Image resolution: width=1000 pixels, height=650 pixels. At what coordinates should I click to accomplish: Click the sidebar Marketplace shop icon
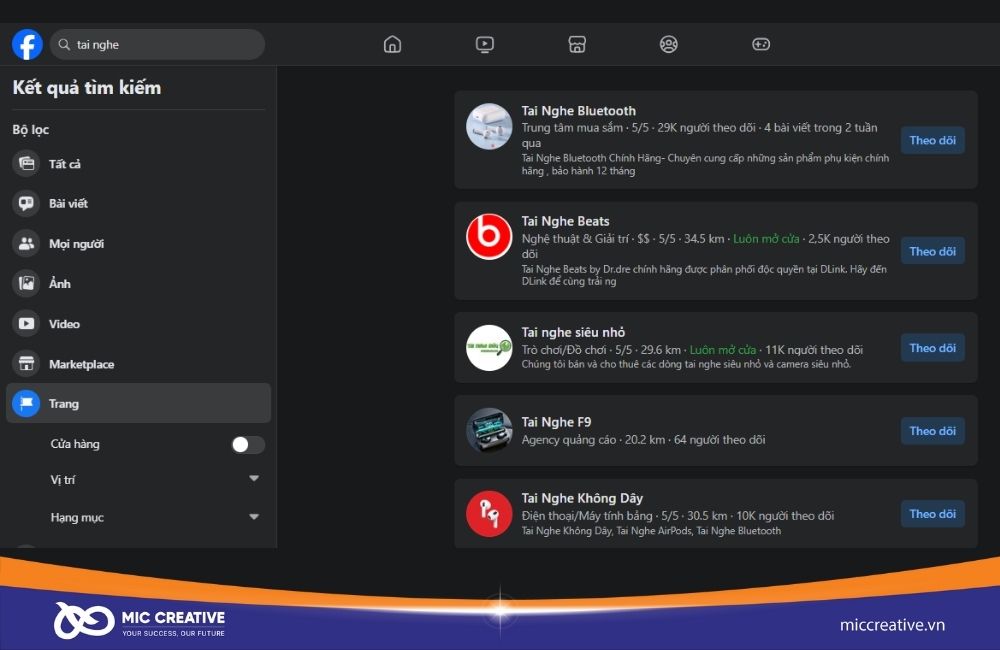coord(26,364)
